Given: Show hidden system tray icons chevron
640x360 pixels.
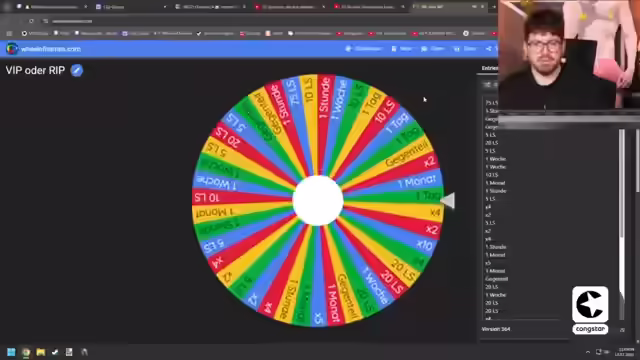Looking at the screenshot, I should coord(588,352).
